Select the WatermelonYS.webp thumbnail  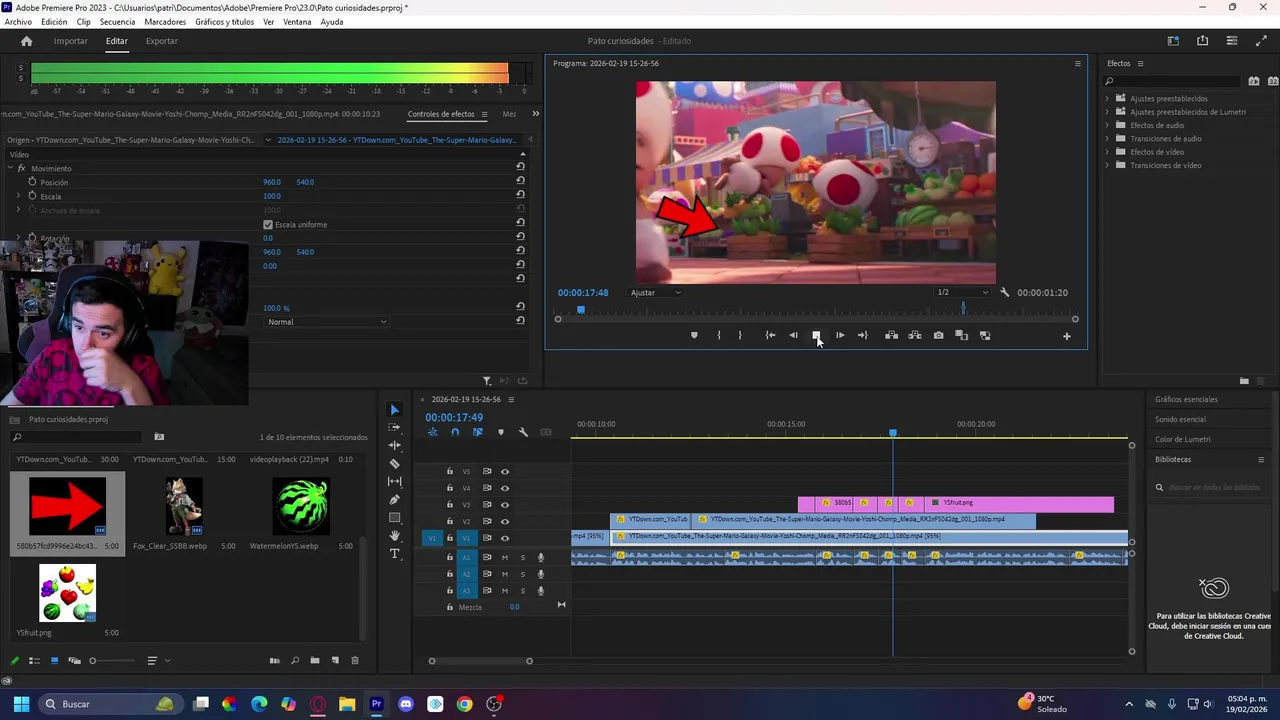pos(301,506)
